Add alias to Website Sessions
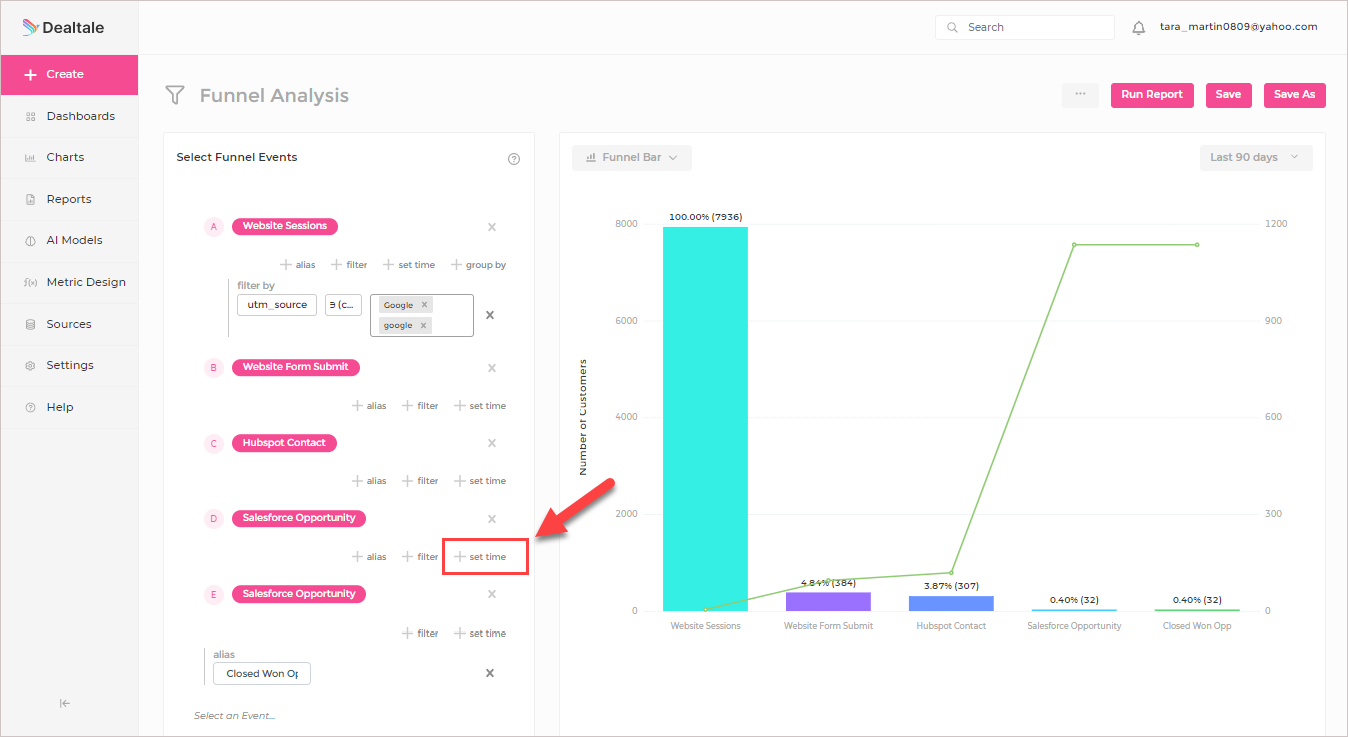The image size is (1348, 737). tap(298, 265)
